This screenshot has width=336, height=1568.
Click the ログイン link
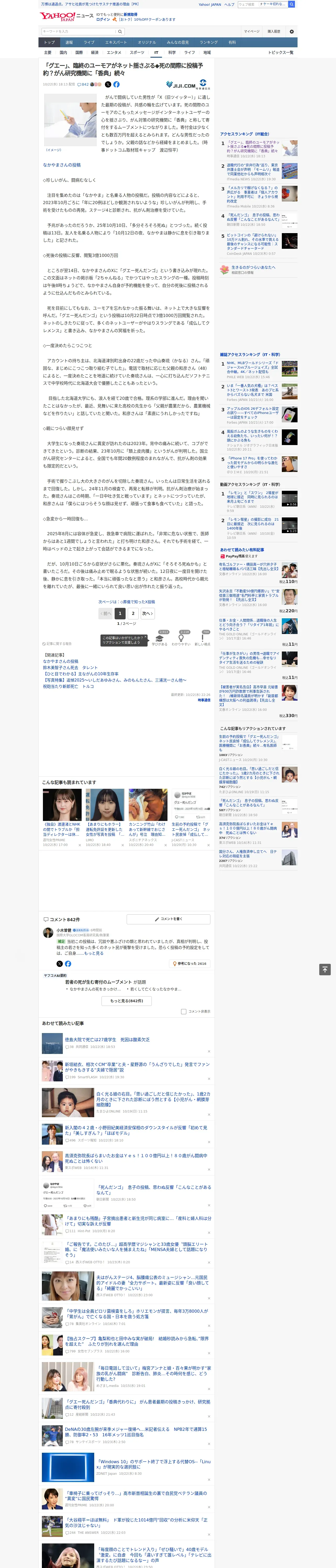103,20
